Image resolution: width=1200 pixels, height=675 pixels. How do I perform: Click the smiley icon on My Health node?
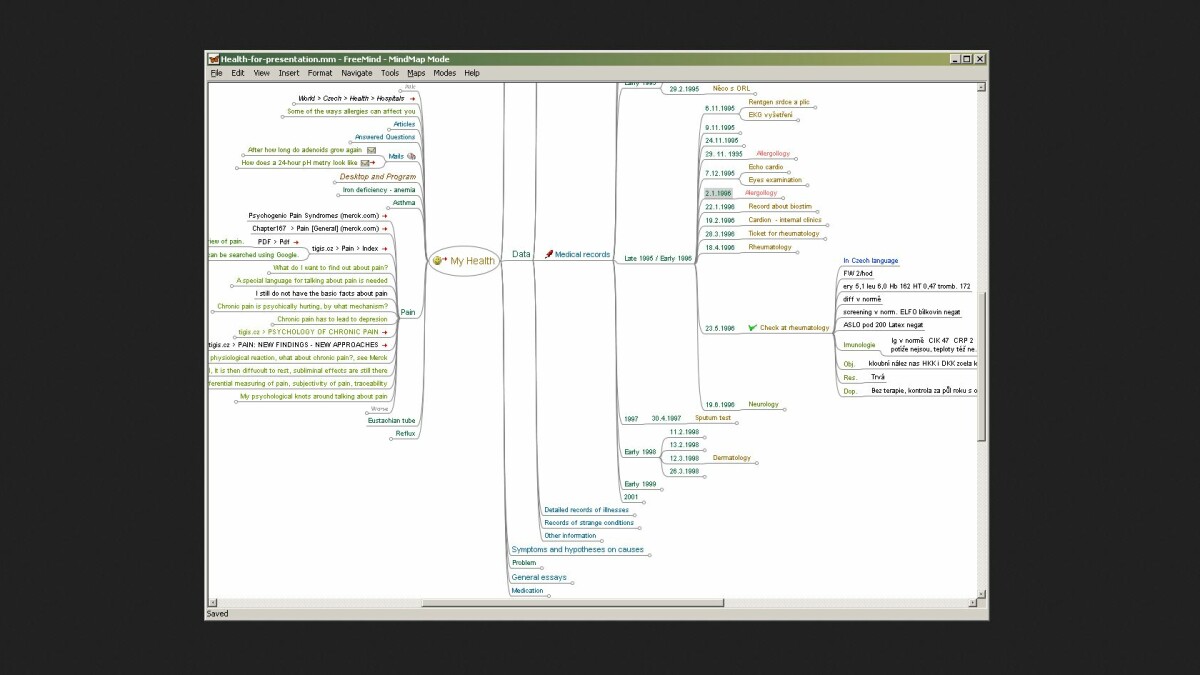(x=438, y=261)
